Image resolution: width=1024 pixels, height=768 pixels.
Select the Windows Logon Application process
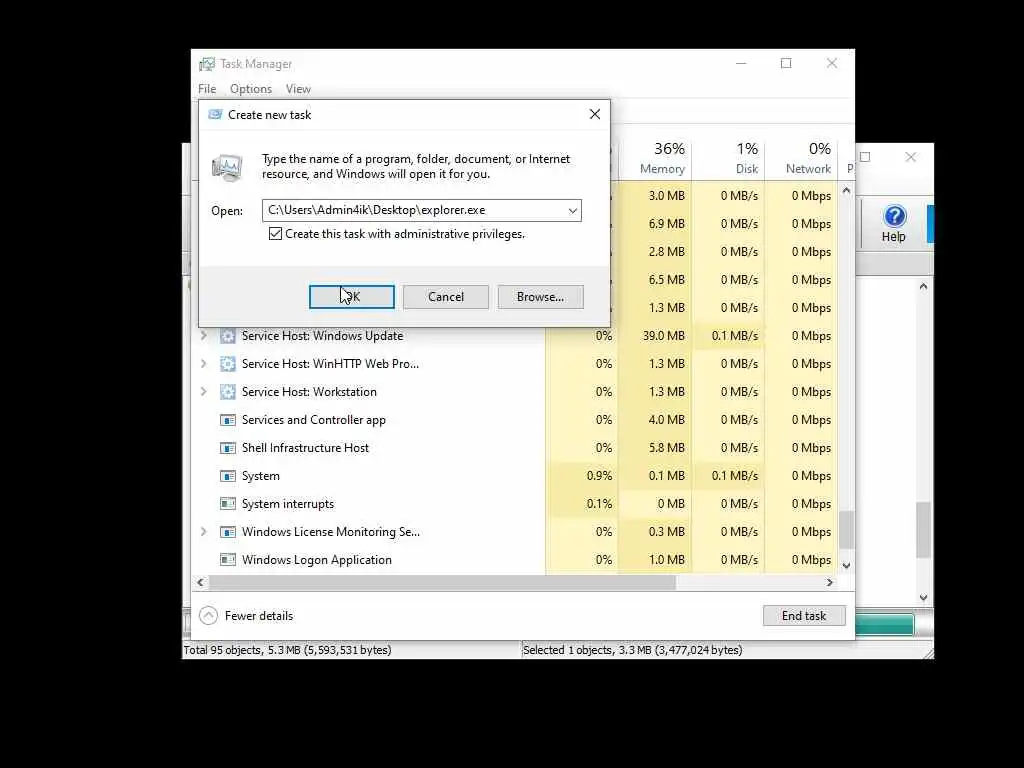(317, 560)
